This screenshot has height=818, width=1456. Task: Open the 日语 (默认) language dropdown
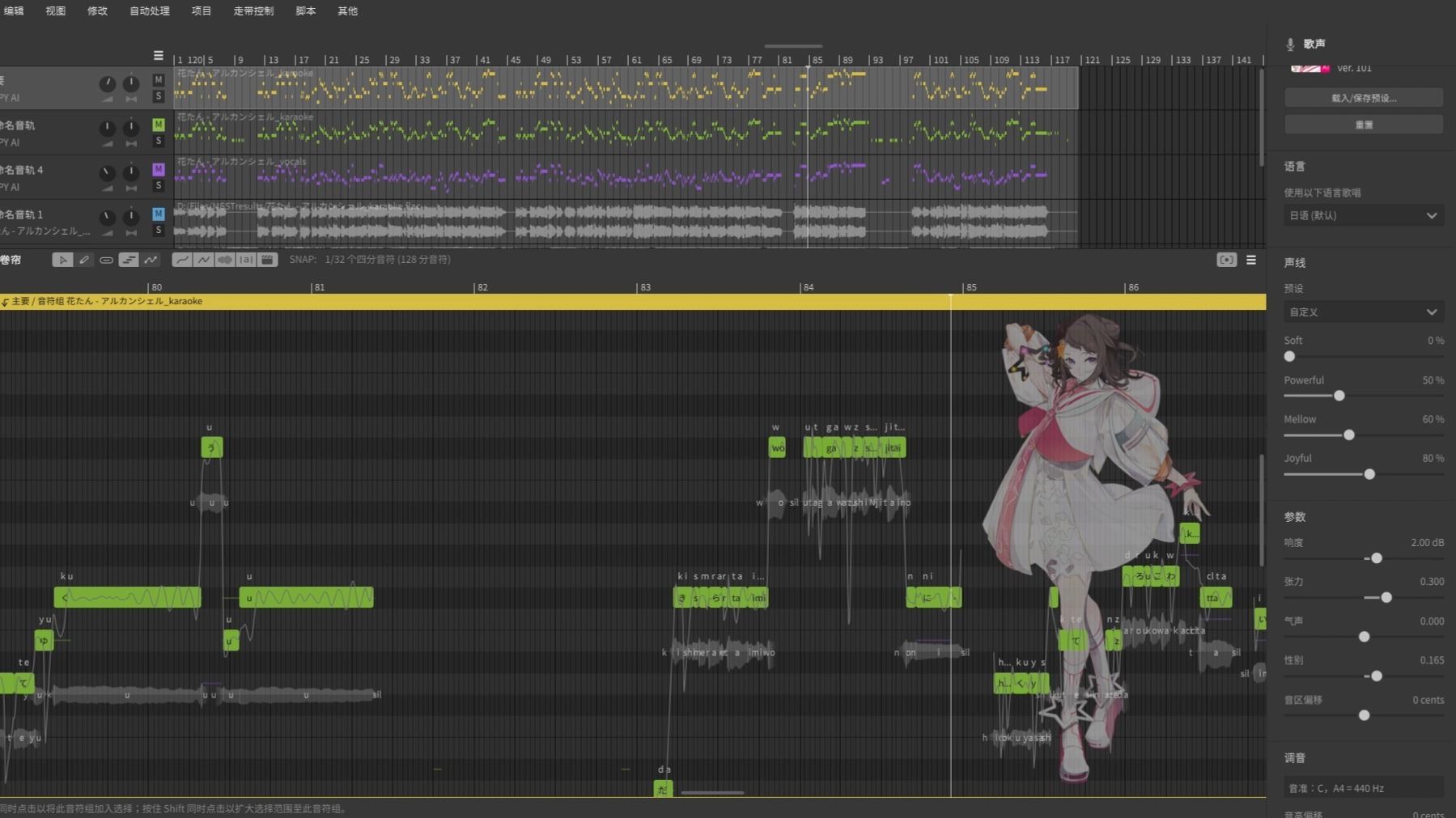[x=1363, y=216]
